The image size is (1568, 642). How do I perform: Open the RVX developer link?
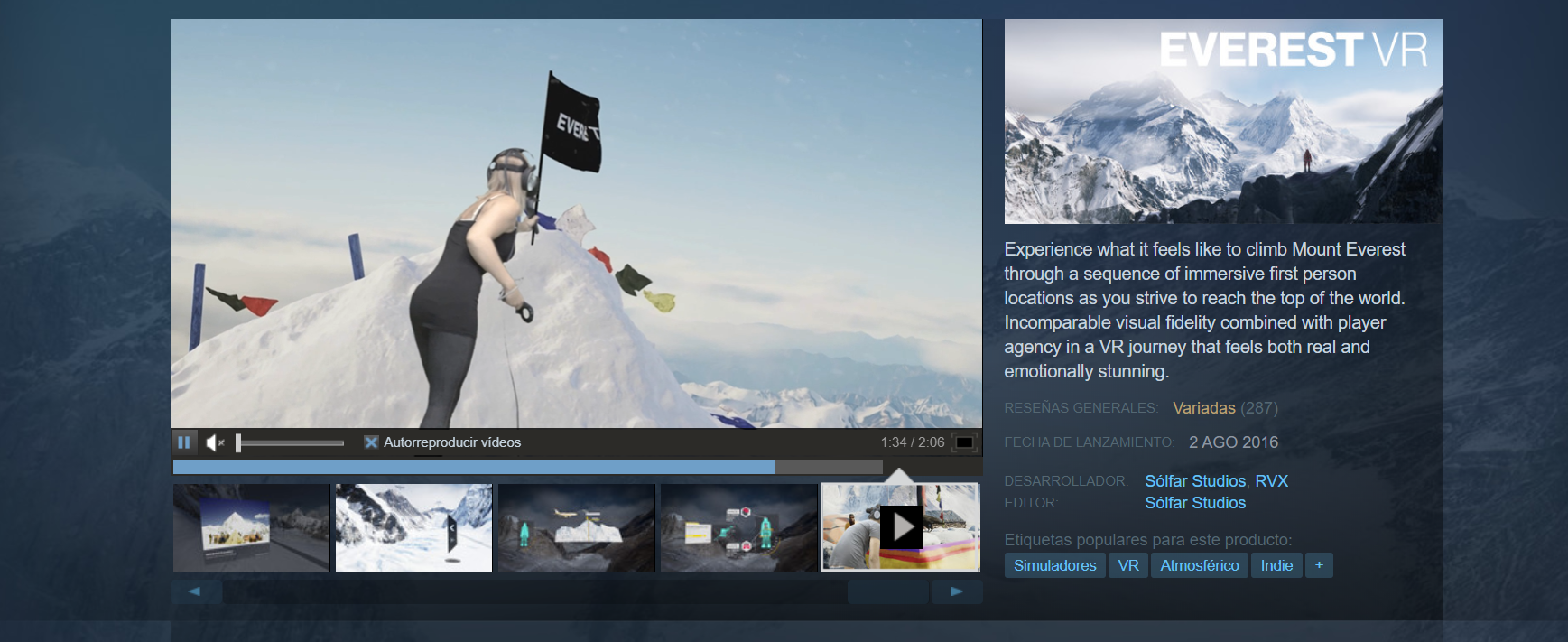tap(1271, 481)
